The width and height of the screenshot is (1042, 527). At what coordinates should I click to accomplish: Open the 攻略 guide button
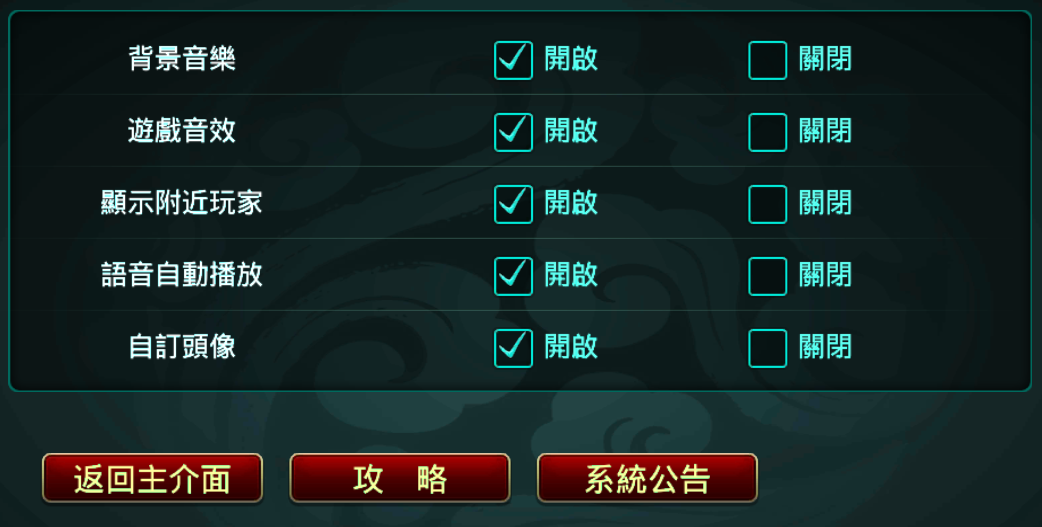click(x=400, y=479)
